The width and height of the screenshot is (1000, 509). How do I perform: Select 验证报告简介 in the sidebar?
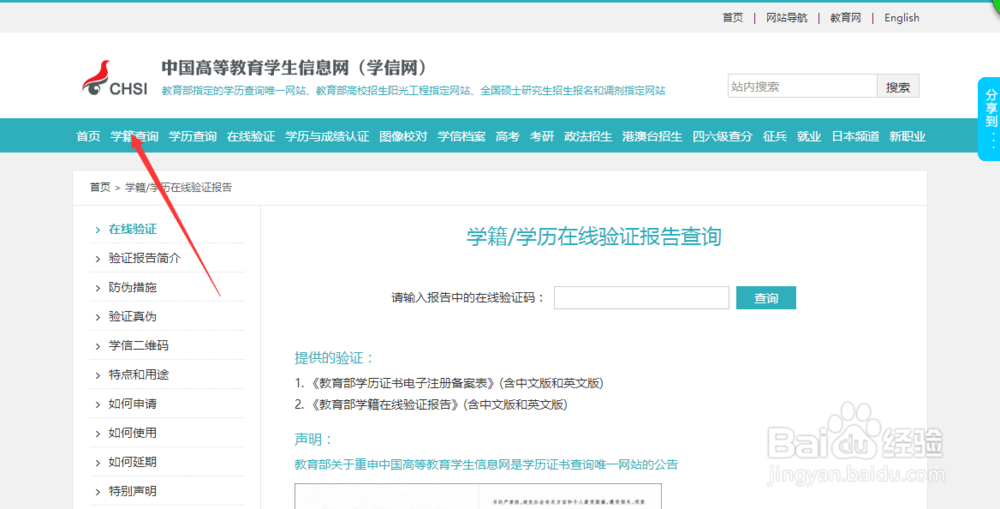[x=145, y=258]
